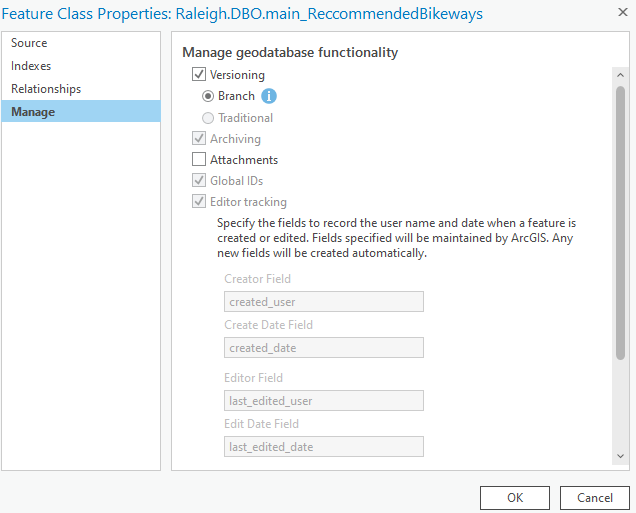Toggle the Editor tracking checkbox
Viewport: 636px width, 513px height.
[198, 202]
